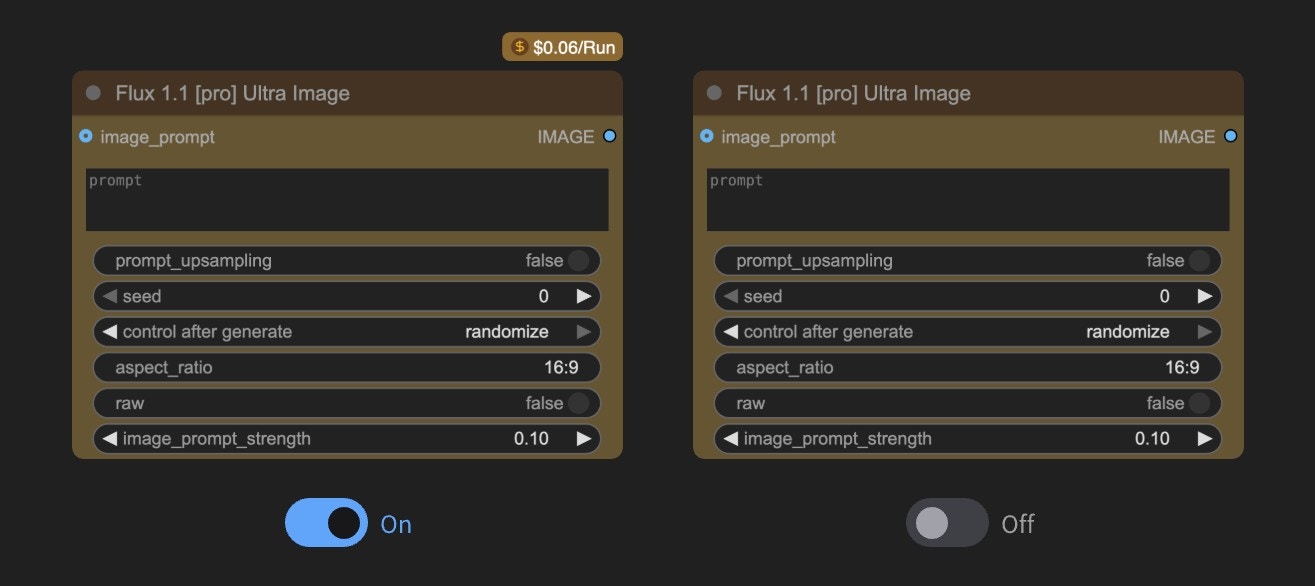This screenshot has width=1315, height=586.
Task: Click the IMAGE output dot on right node
Action: [x=1230, y=136]
